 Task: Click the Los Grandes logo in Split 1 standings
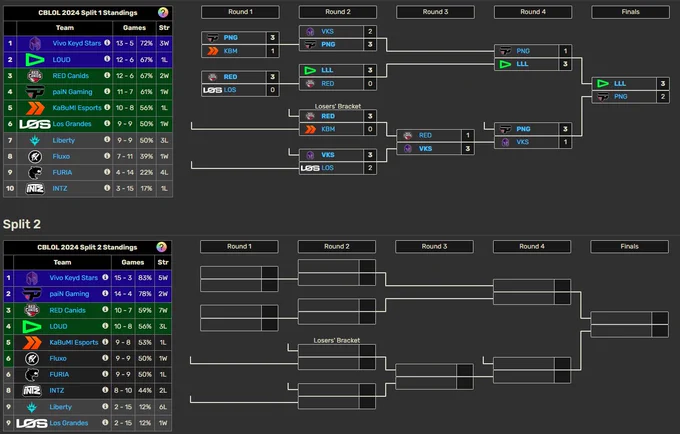coord(35,124)
